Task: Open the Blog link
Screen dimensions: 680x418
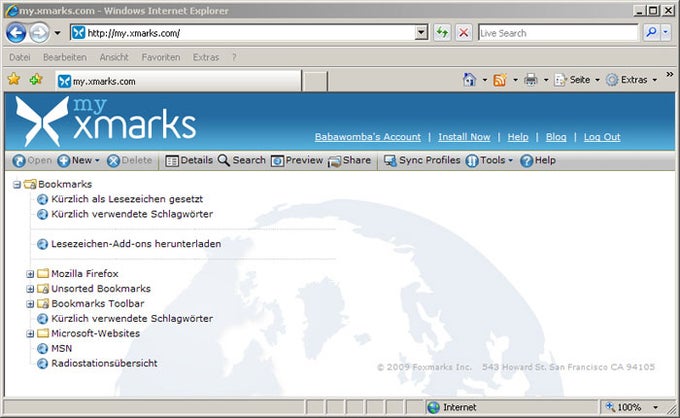Action: (556, 137)
